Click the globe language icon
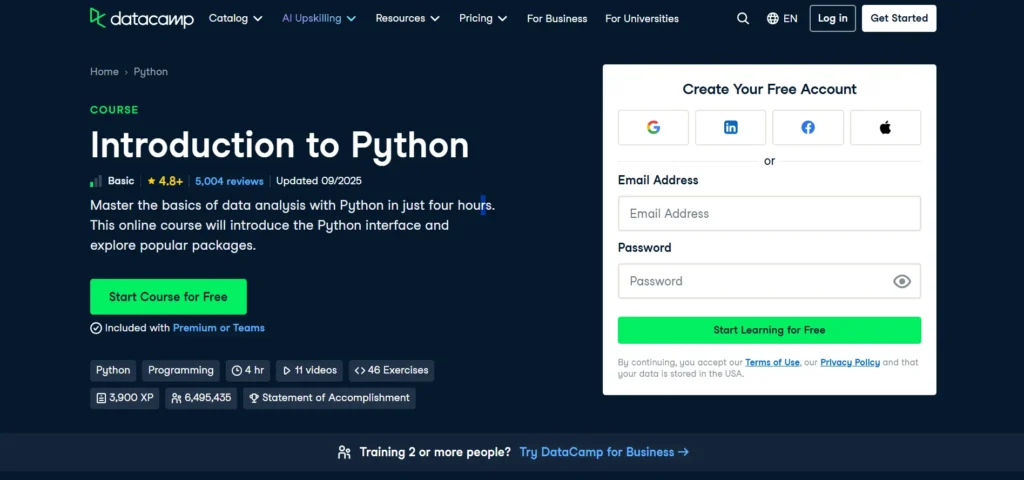Image resolution: width=1024 pixels, height=480 pixels. [772, 18]
